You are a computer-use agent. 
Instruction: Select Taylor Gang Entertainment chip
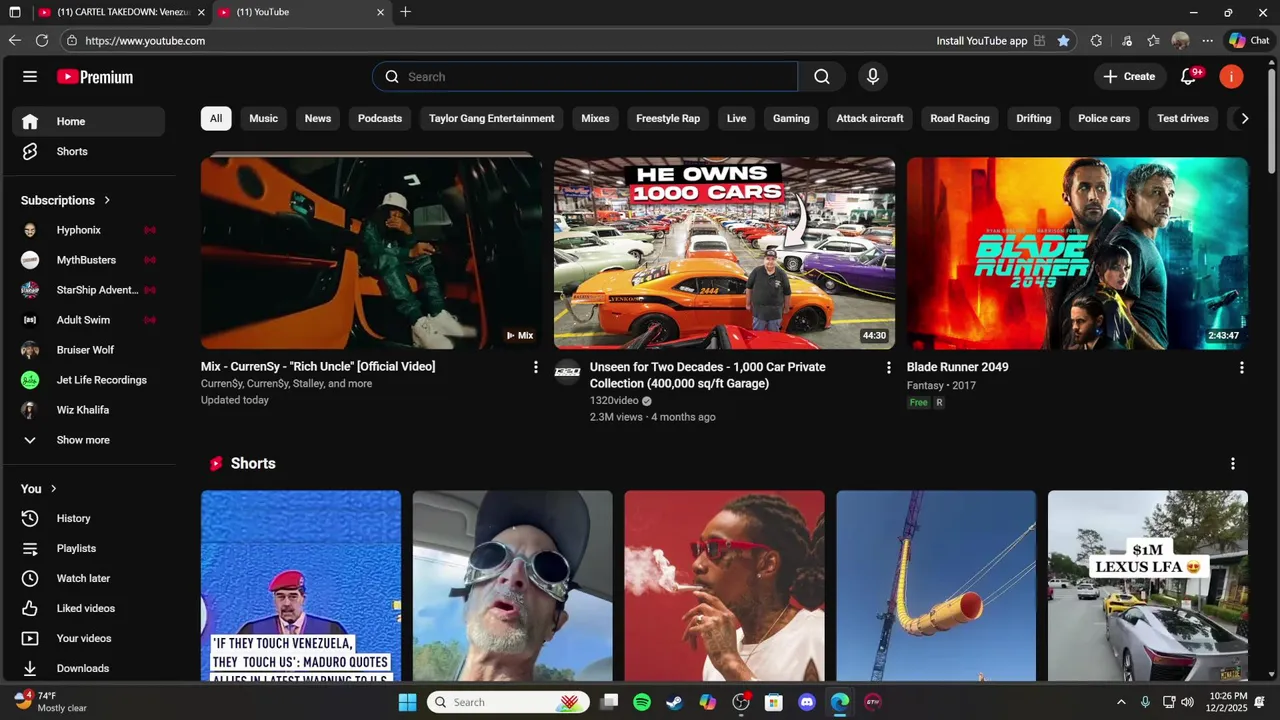[492, 119]
